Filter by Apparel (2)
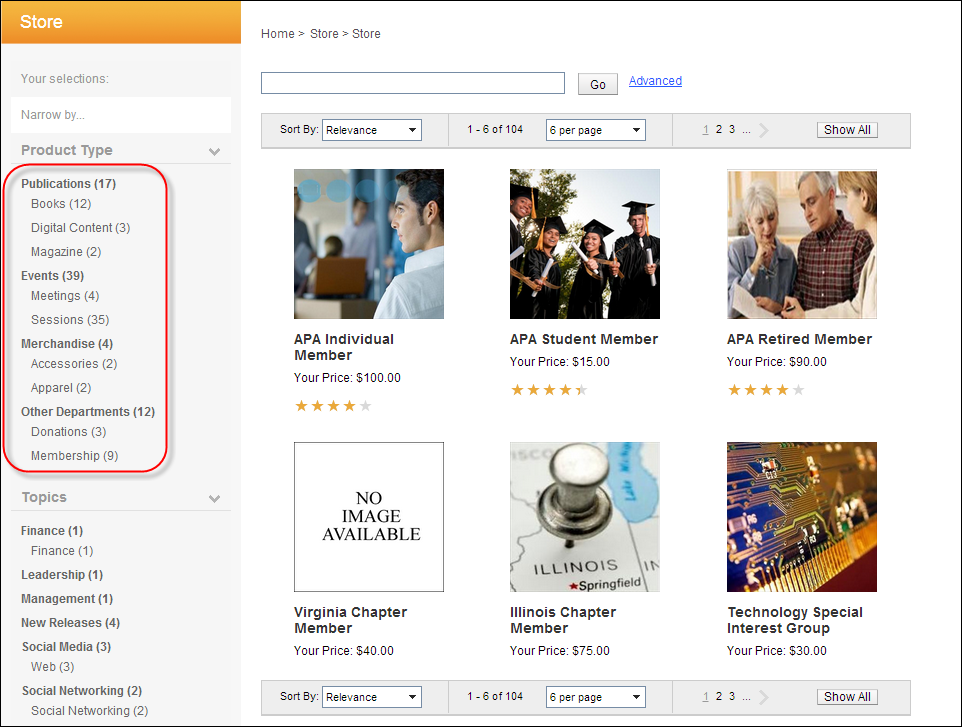This screenshot has width=962, height=727. click(x=61, y=388)
